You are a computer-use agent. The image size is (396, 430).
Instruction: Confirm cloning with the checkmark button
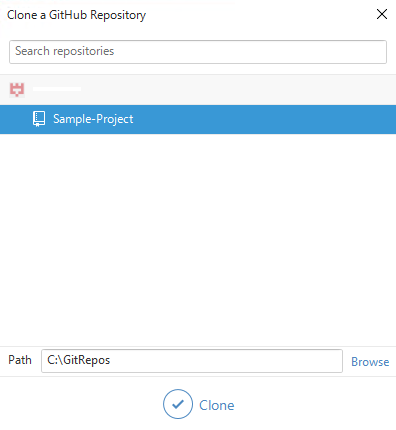pos(178,404)
